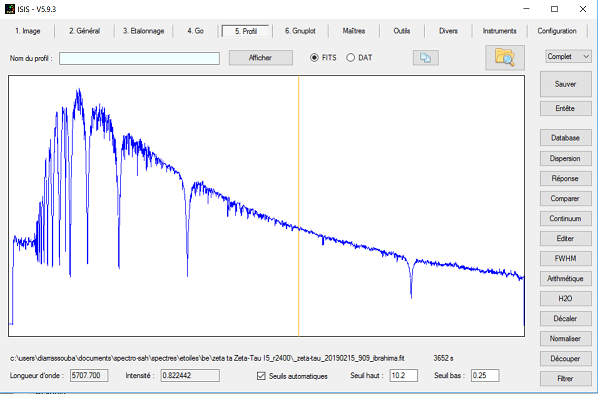Viewport: 598px width, 394px height.
Task: Open the Configuration tab
Action: coord(557,31)
